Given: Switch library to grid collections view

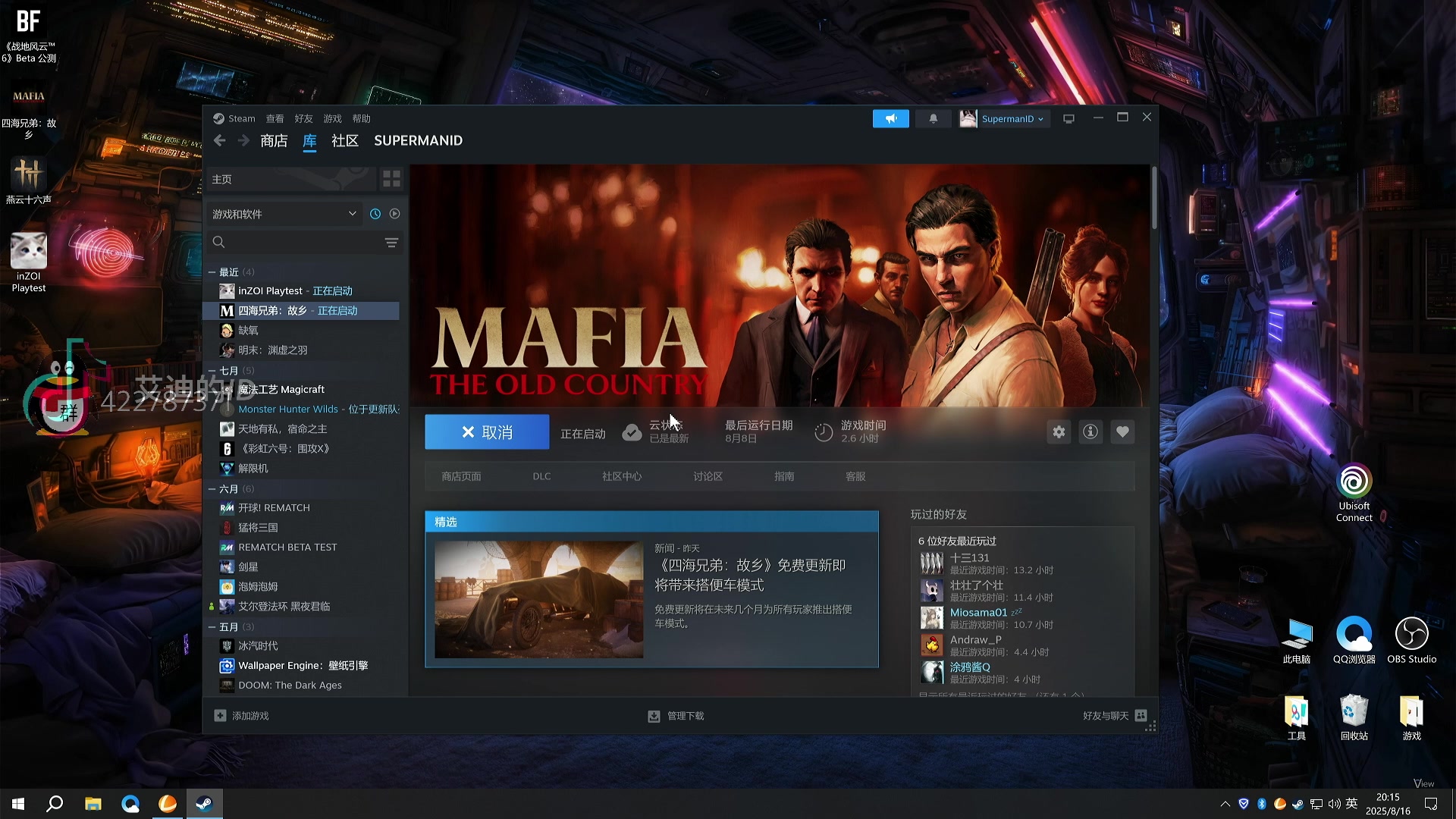Looking at the screenshot, I should click(391, 179).
